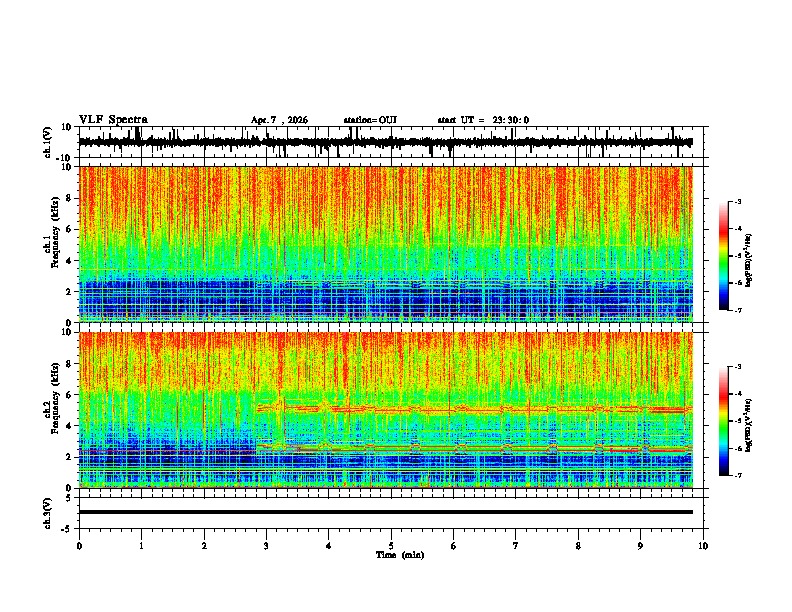This screenshot has height=612, width=792.
Task: Click the 5 kHz emission band in ch.2 spectrogram
Action: pos(475,409)
